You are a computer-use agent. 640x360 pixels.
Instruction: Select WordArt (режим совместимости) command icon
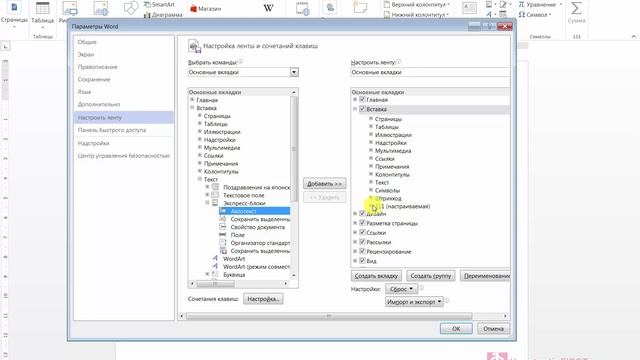[215, 267]
